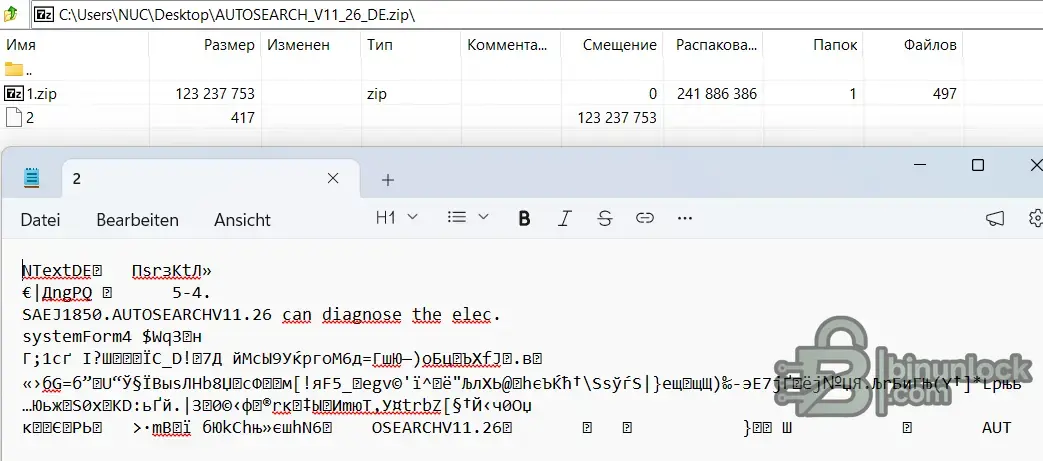Sort by the Коммента... column header
This screenshot has width=1043, height=461.
(511, 45)
